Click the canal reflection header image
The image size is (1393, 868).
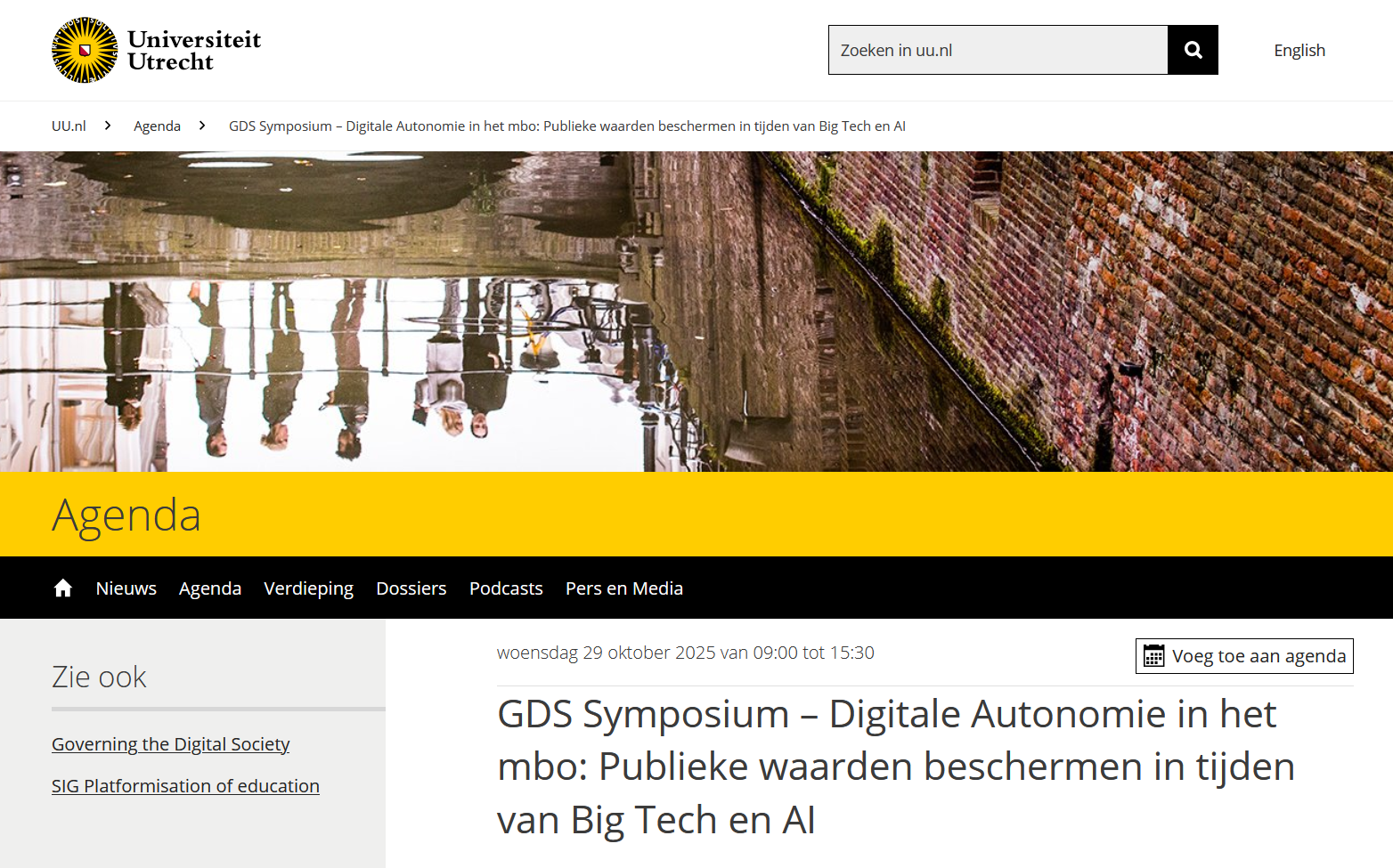pos(696,312)
